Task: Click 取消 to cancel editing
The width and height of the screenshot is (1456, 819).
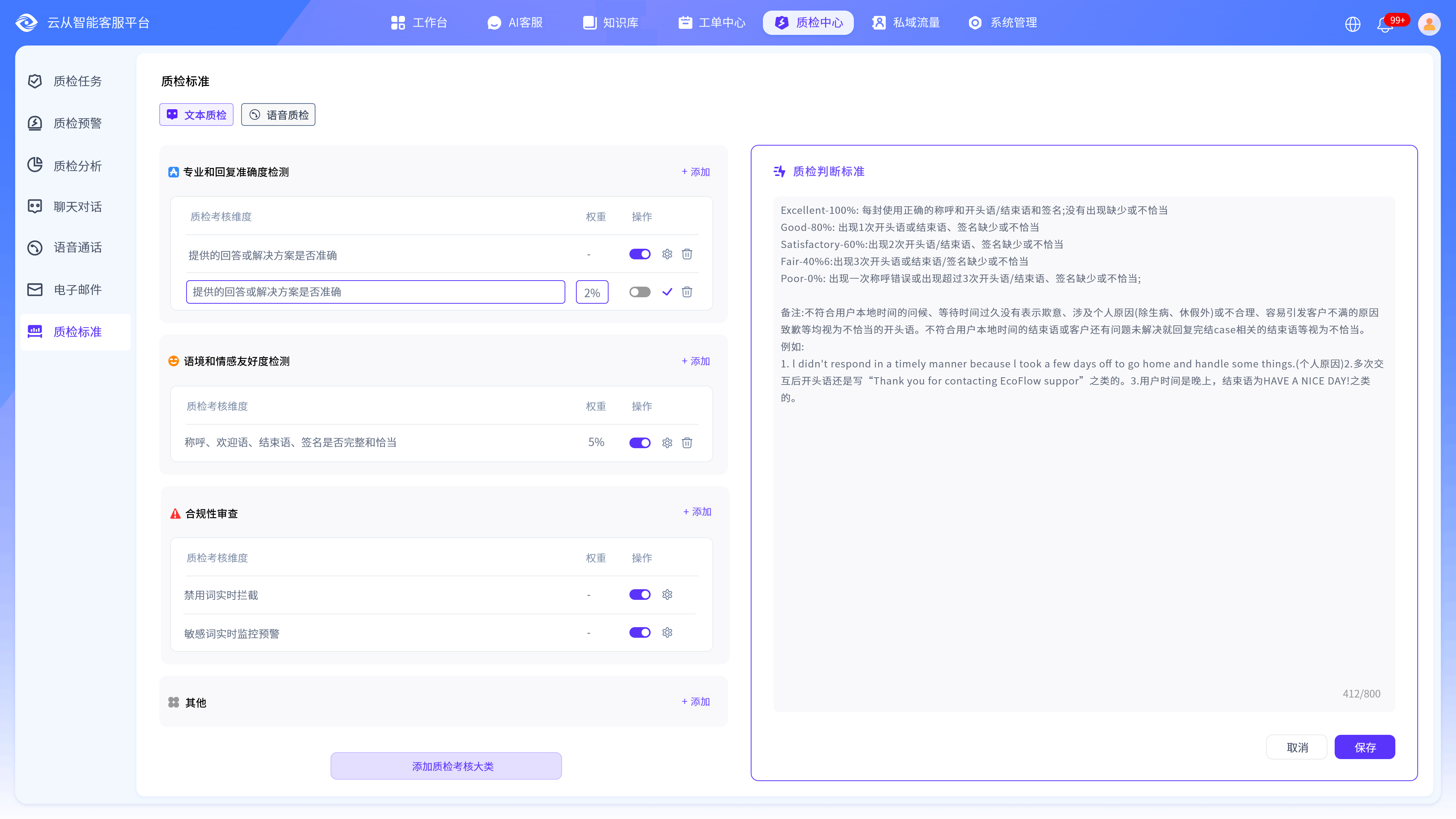Action: click(x=1297, y=747)
